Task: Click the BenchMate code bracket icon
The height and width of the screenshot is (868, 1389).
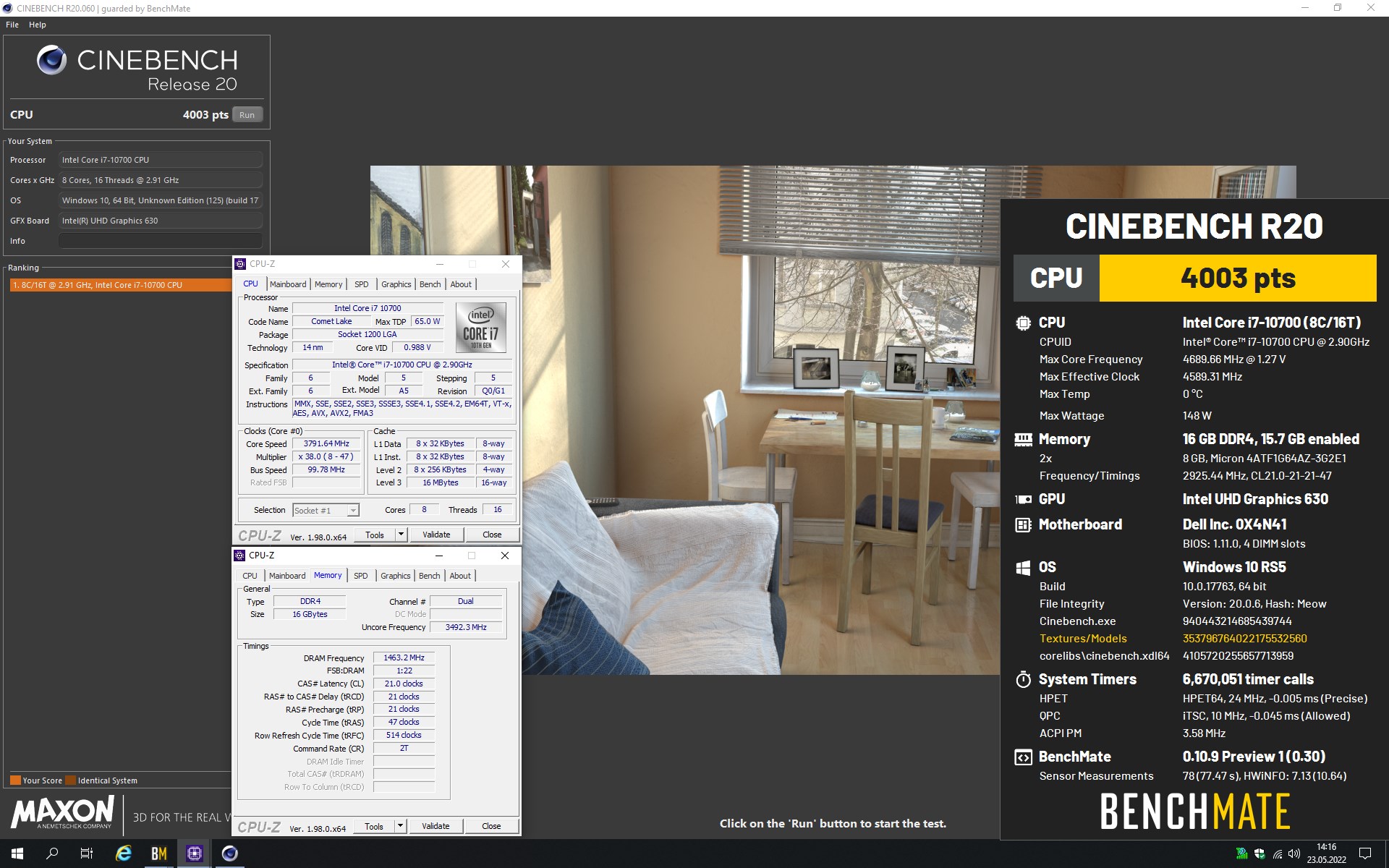Action: [1023, 757]
